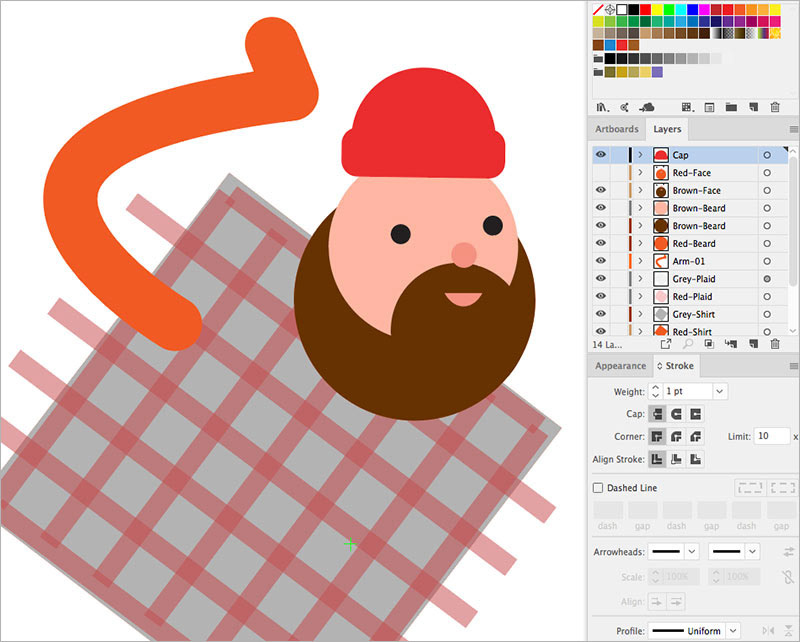
Task: Expand the Cap layer
Action: coord(640,155)
